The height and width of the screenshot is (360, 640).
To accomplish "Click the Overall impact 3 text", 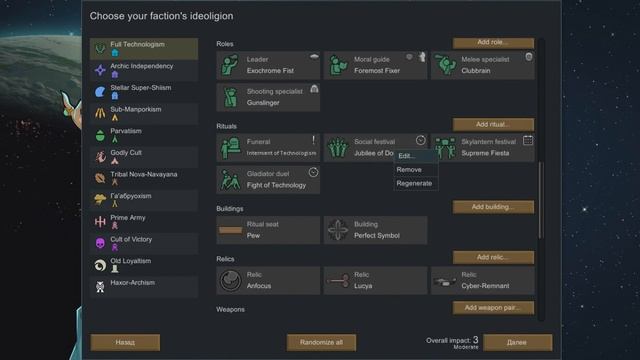I will 452,340.
